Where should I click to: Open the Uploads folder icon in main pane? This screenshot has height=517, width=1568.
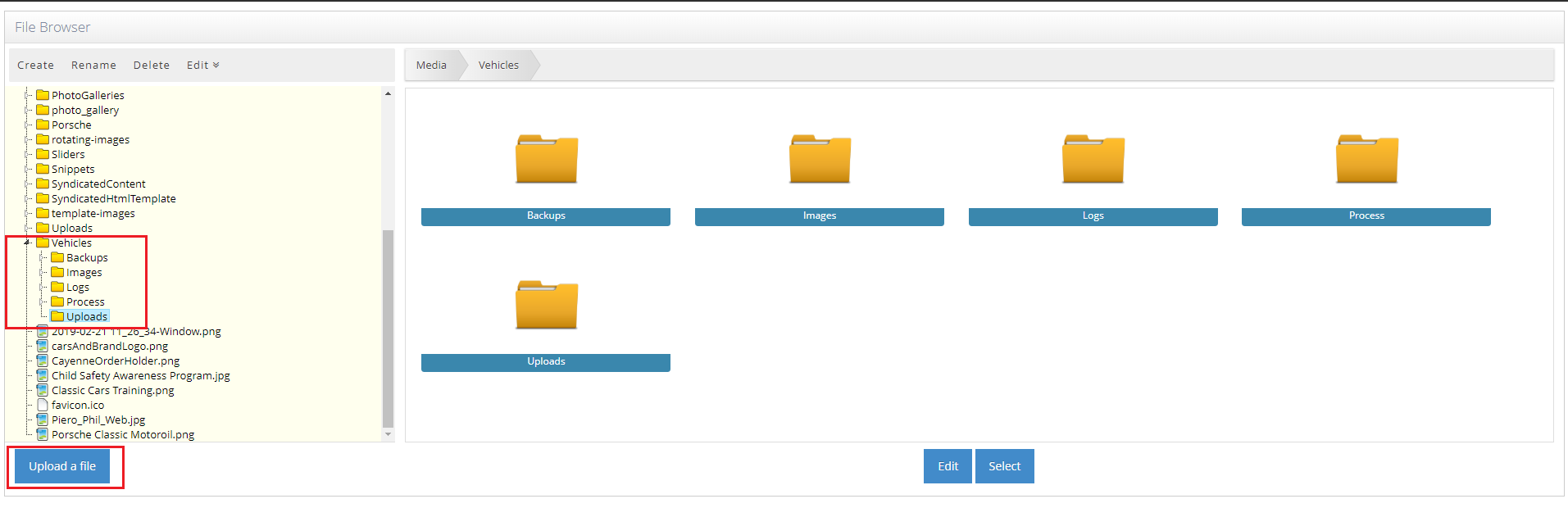547,305
